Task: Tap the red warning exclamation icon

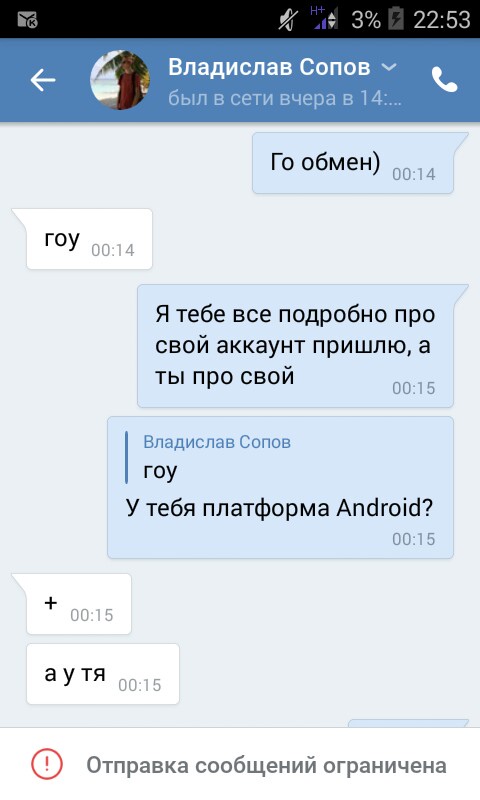Action: [47, 764]
